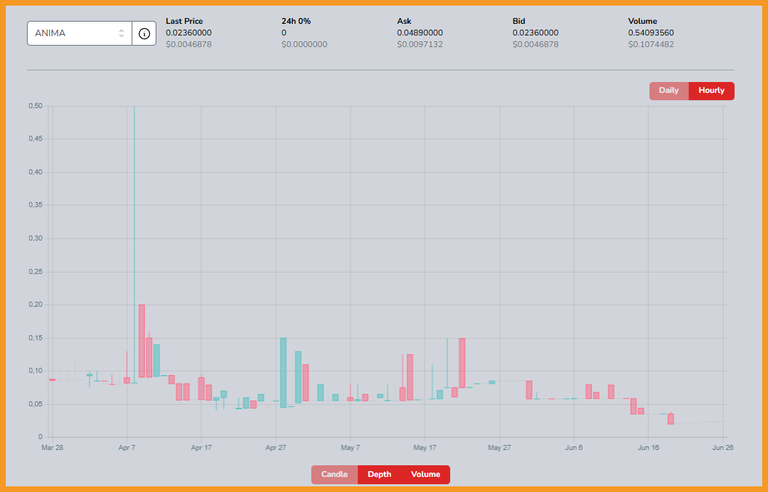Open the ANIMA market selector dropdown
Viewport: 768px width, 492px height.
(x=79, y=33)
